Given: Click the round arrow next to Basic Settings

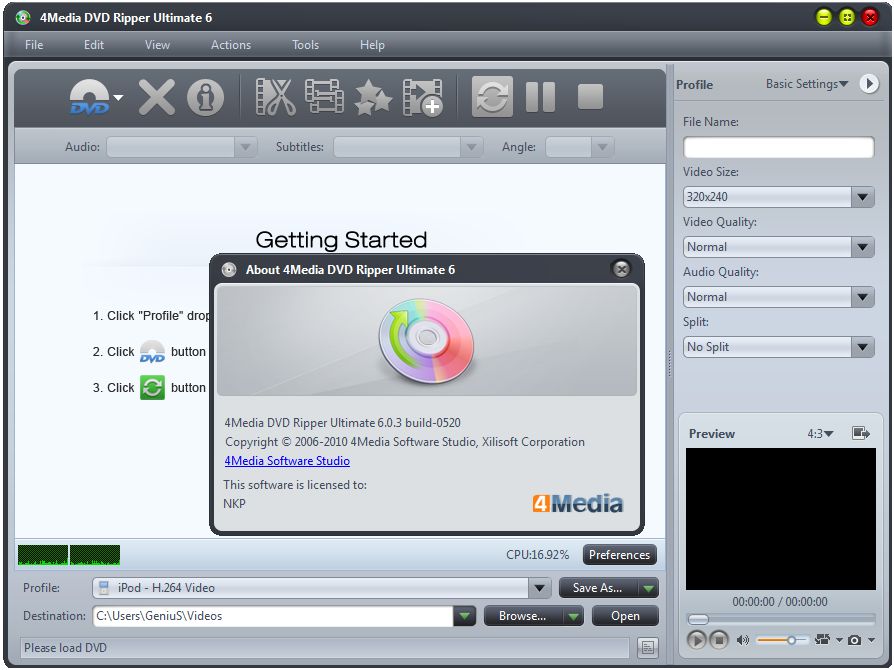Looking at the screenshot, I should click(869, 84).
